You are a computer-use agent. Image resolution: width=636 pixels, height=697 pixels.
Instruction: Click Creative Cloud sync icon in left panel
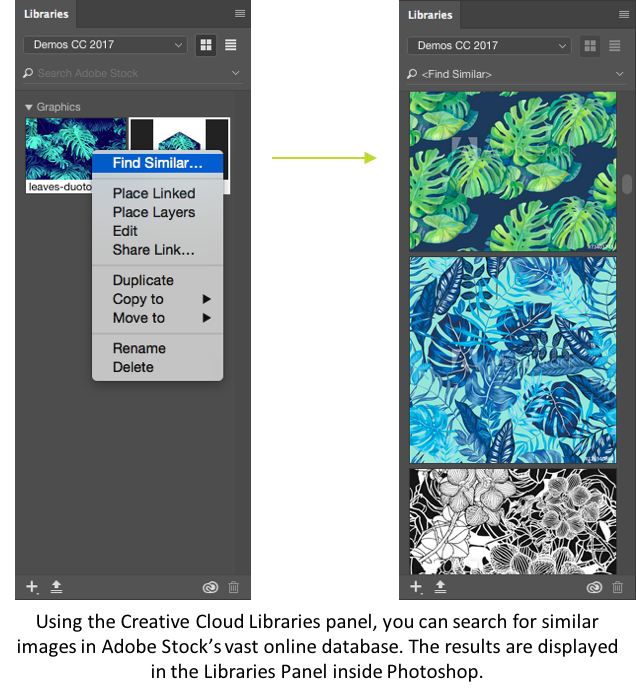(210, 588)
